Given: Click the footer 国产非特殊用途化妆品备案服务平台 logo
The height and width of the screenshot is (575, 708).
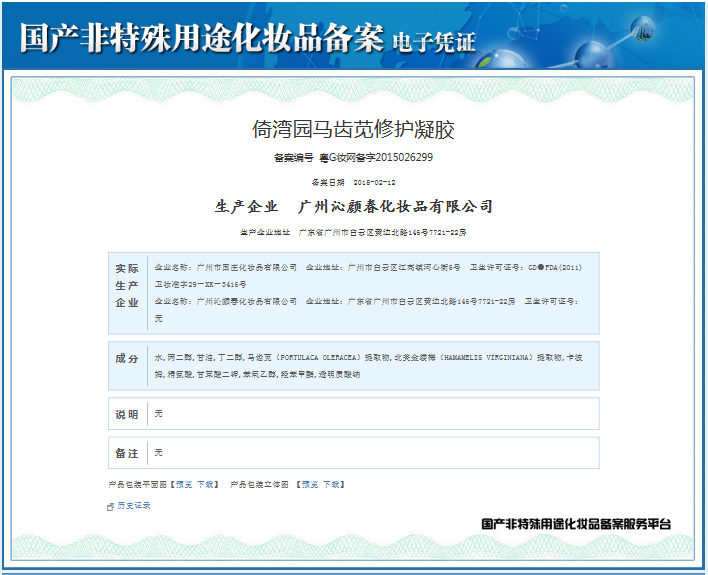Looking at the screenshot, I should (x=576, y=525).
